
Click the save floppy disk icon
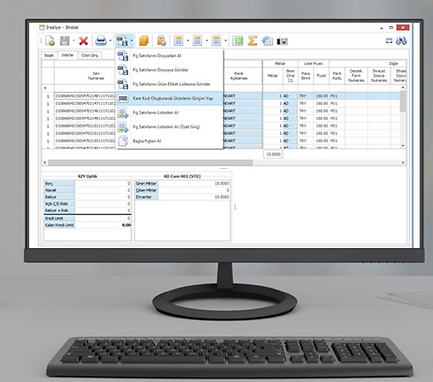pyautogui.click(x=65, y=41)
